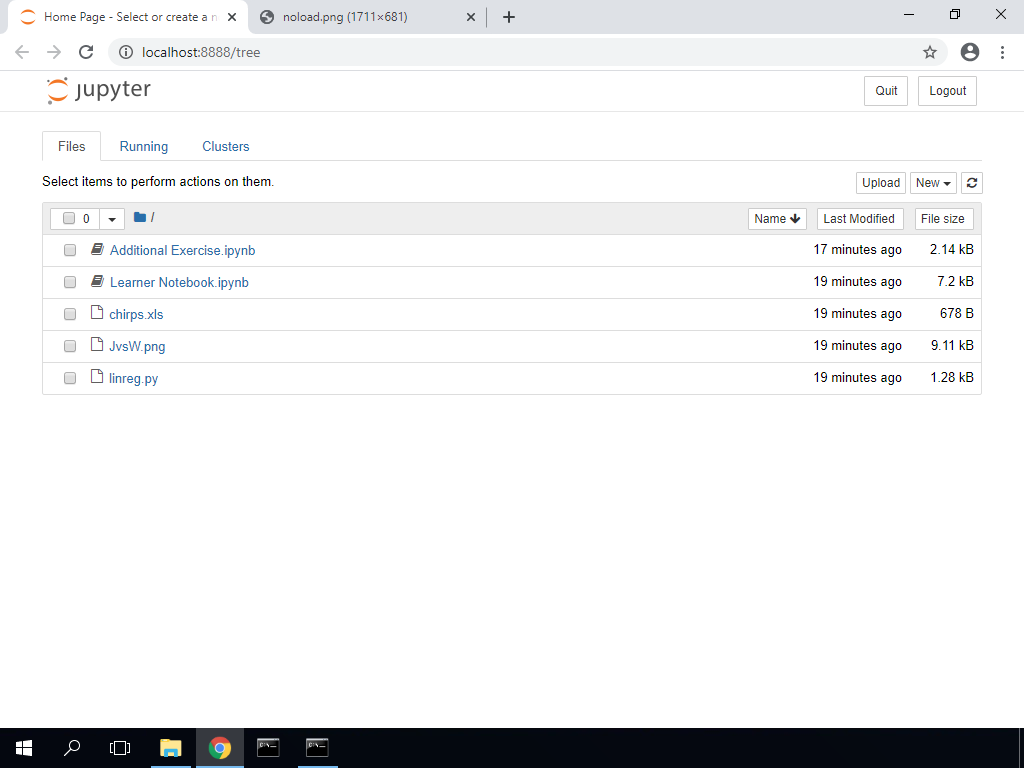Click the Logout button
Screen dimensions: 1024x768
click(x=948, y=91)
